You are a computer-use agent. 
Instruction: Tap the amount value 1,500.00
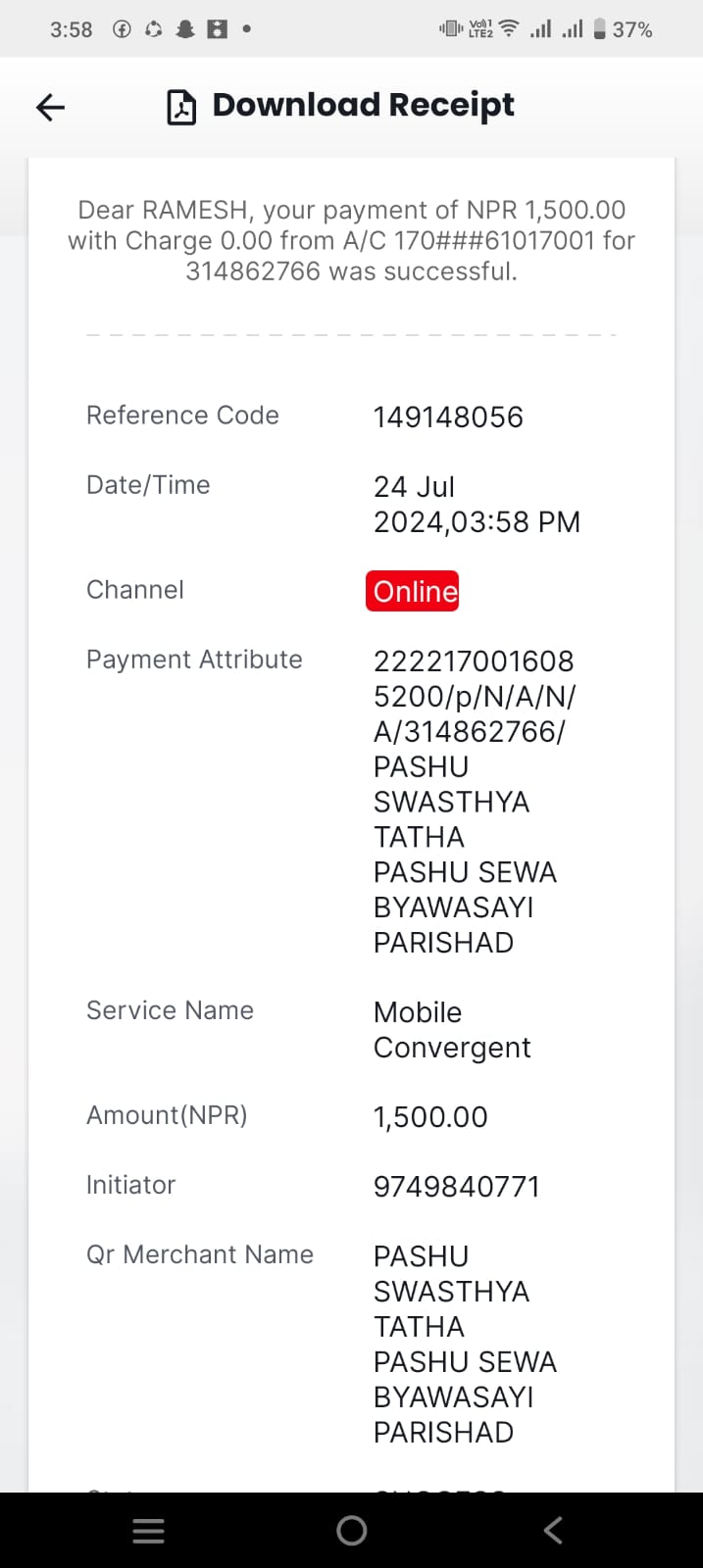coord(430,1116)
